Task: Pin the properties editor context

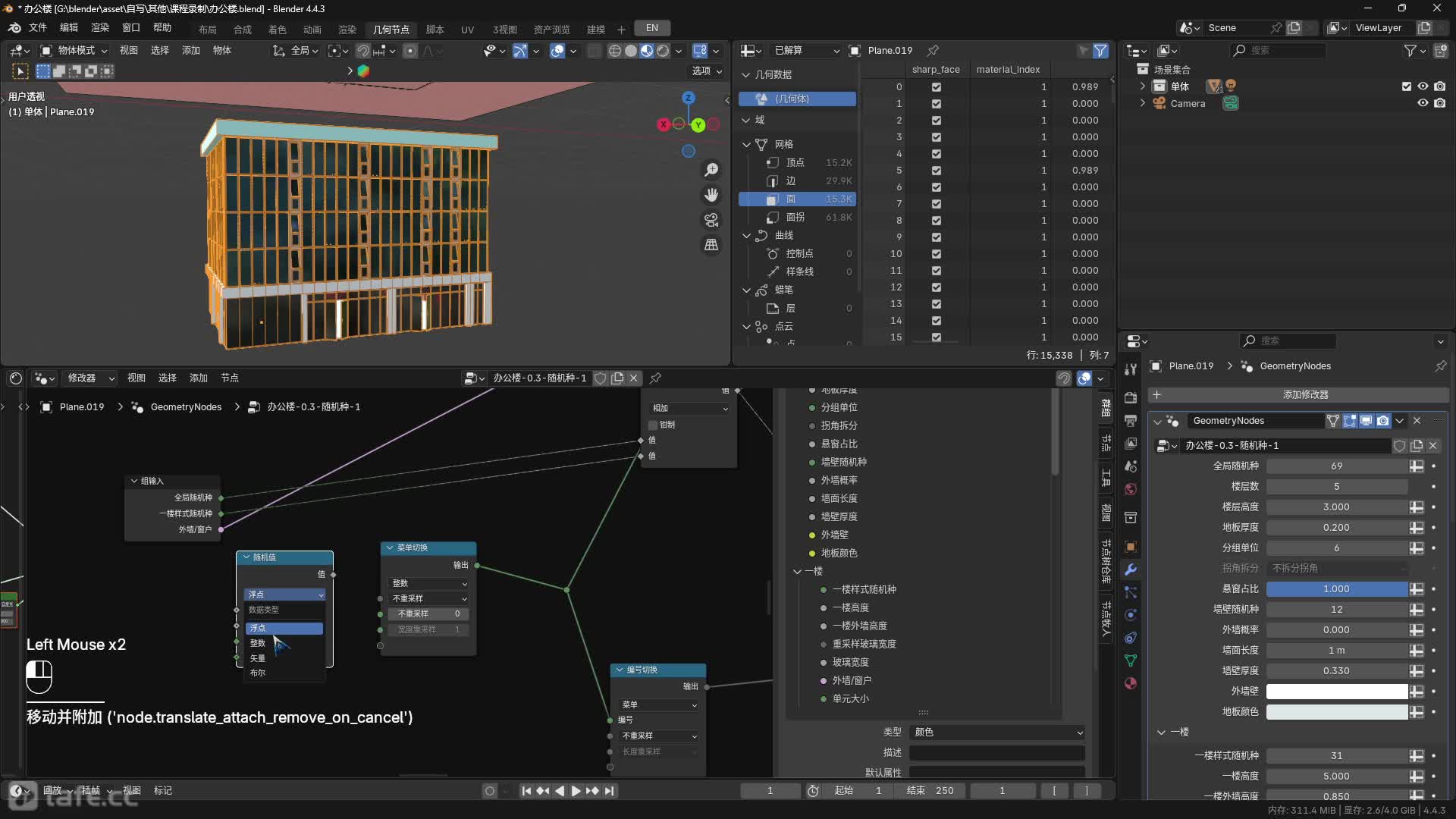Action: click(x=1440, y=366)
